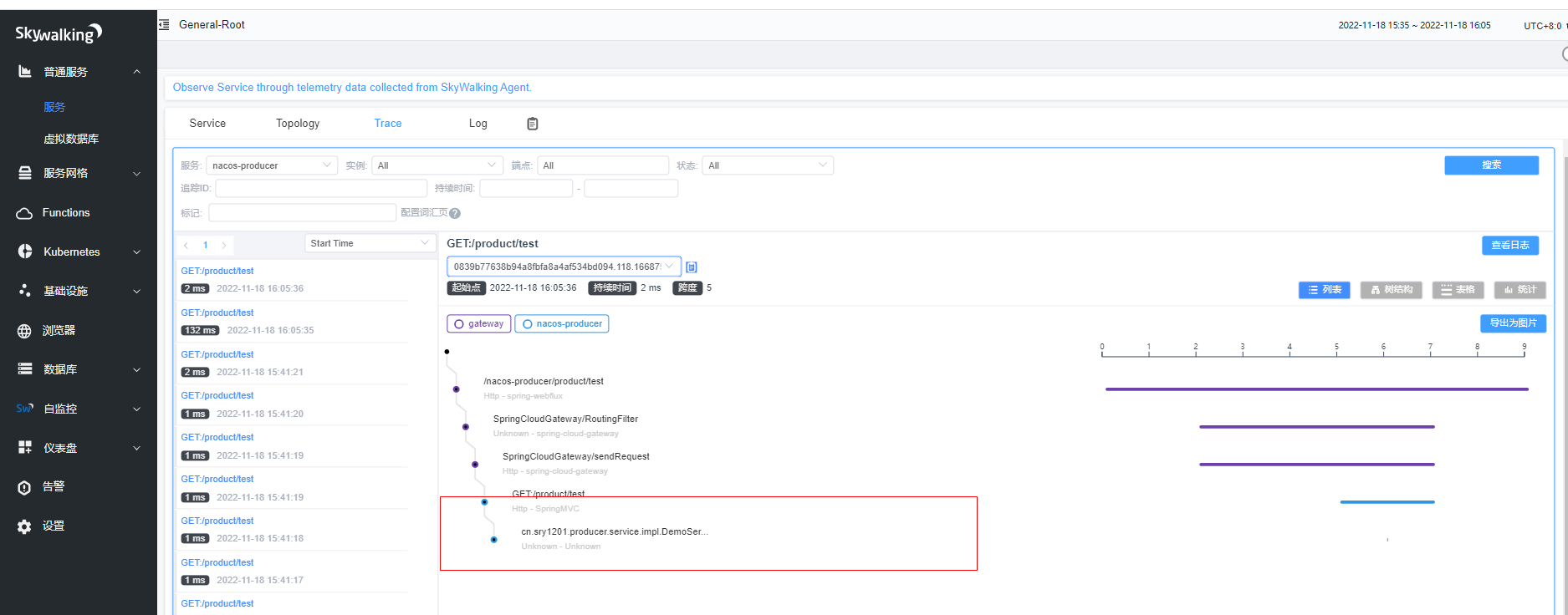Select the cn.sry1201.producer.service.impl.DemoSer... span
The image size is (1568, 615).
[615, 532]
